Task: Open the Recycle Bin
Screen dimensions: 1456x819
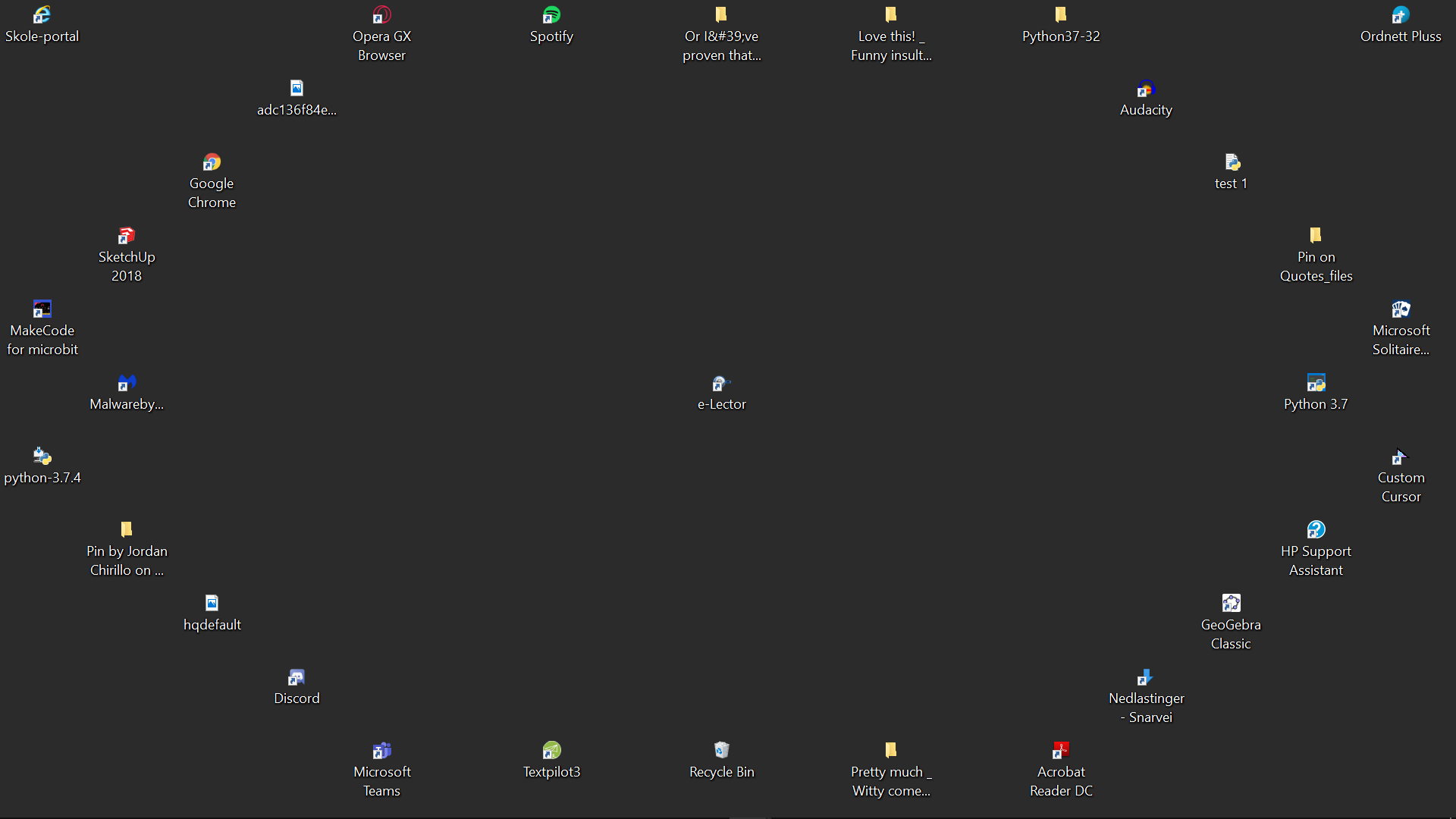Action: coord(721,750)
